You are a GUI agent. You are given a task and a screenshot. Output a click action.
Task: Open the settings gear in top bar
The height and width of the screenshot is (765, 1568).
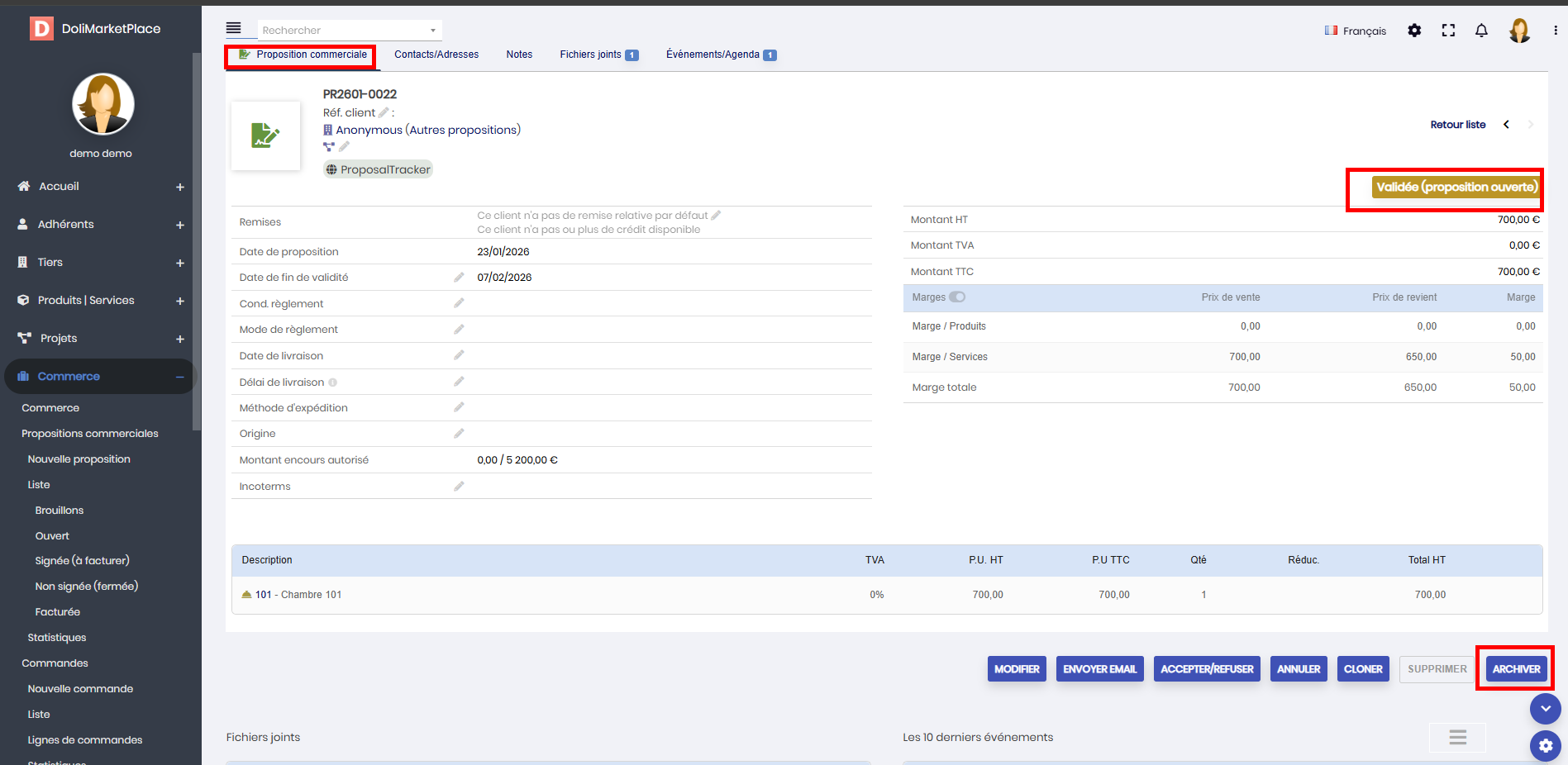click(x=1414, y=31)
